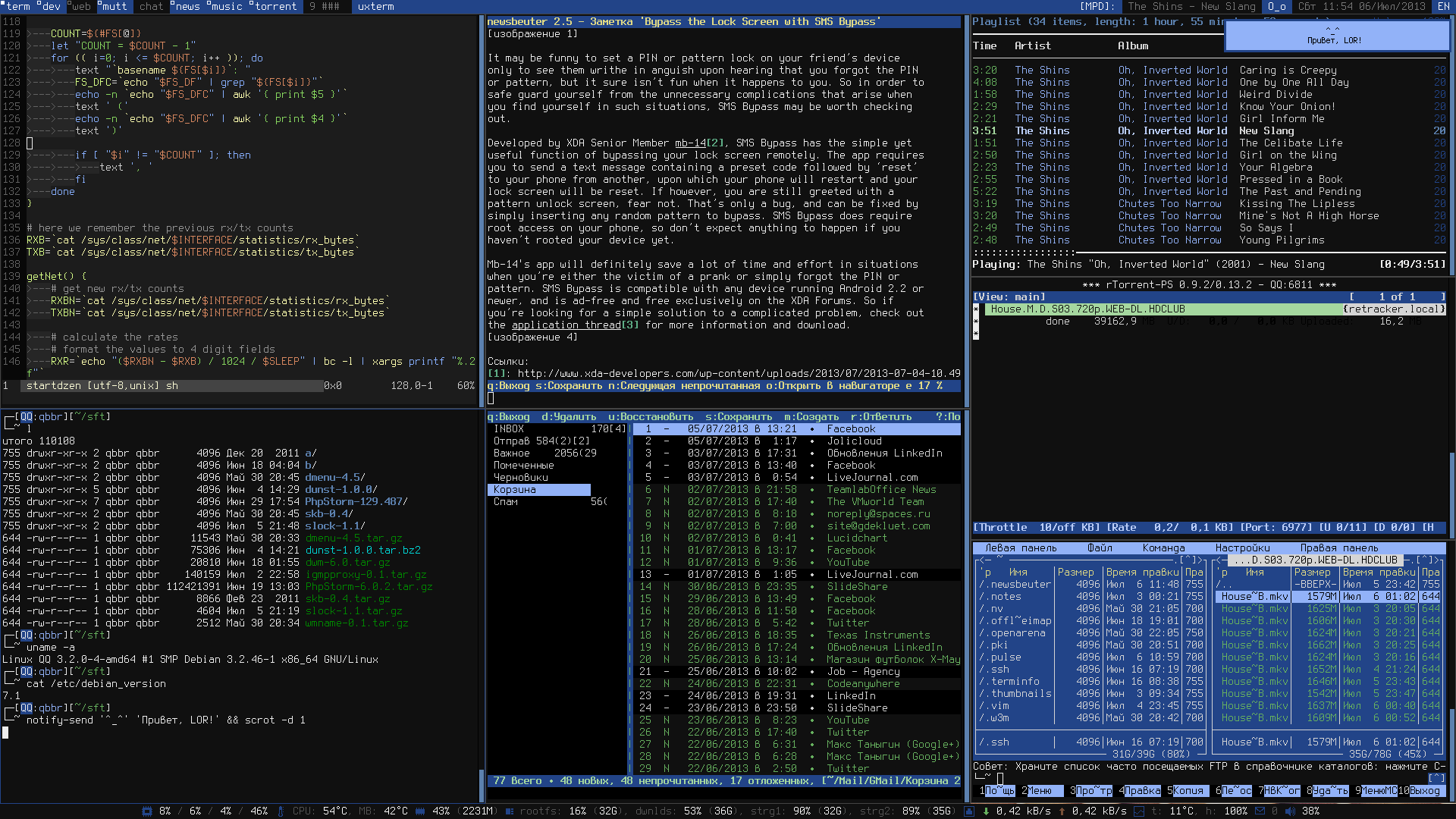Open Файл menu in Midnight Commander
The image size is (1456, 819).
point(1100,548)
